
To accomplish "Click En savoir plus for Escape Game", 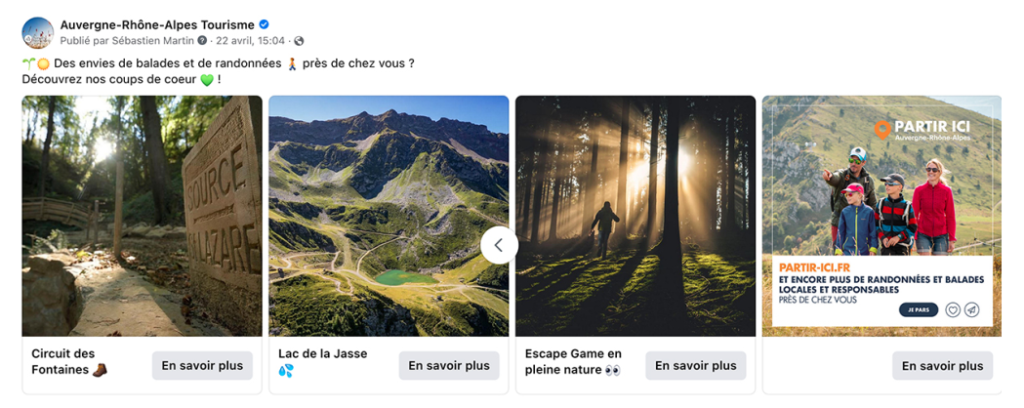I will pyautogui.click(x=696, y=366).
